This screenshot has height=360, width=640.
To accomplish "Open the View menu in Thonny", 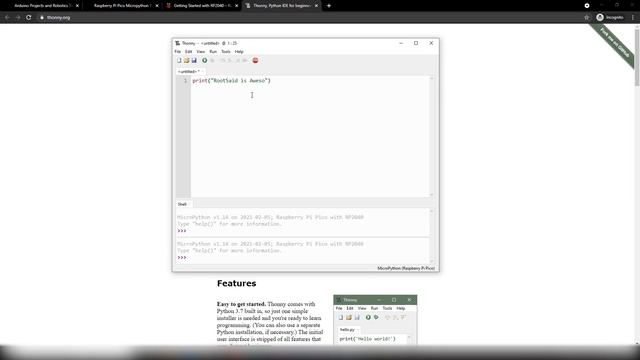I will 200,52.
